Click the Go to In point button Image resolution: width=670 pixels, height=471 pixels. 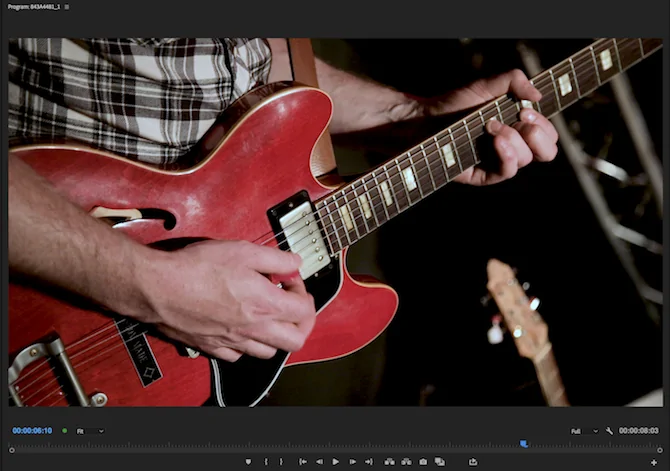[x=302, y=462]
